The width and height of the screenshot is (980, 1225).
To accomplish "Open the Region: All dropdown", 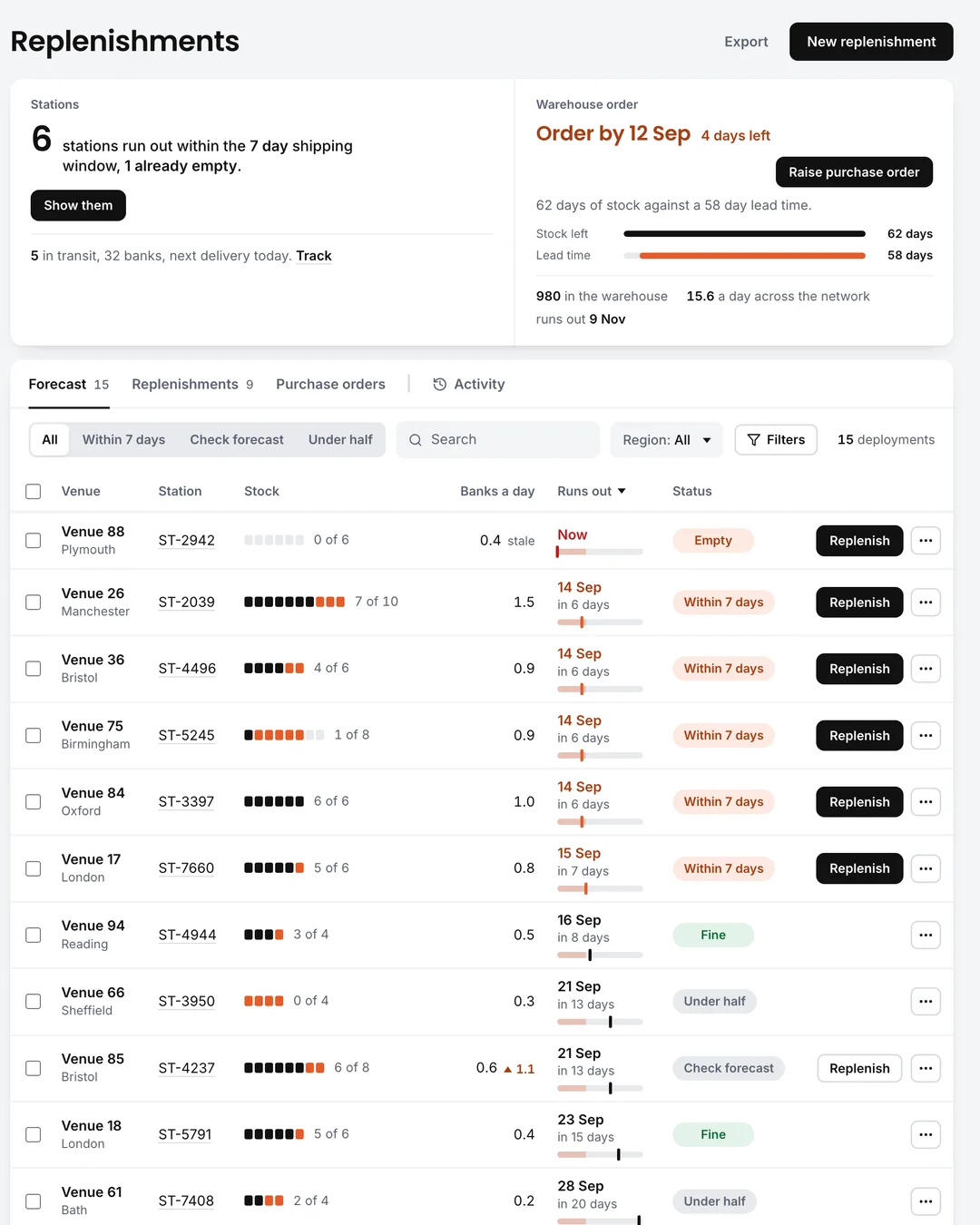I will (667, 440).
